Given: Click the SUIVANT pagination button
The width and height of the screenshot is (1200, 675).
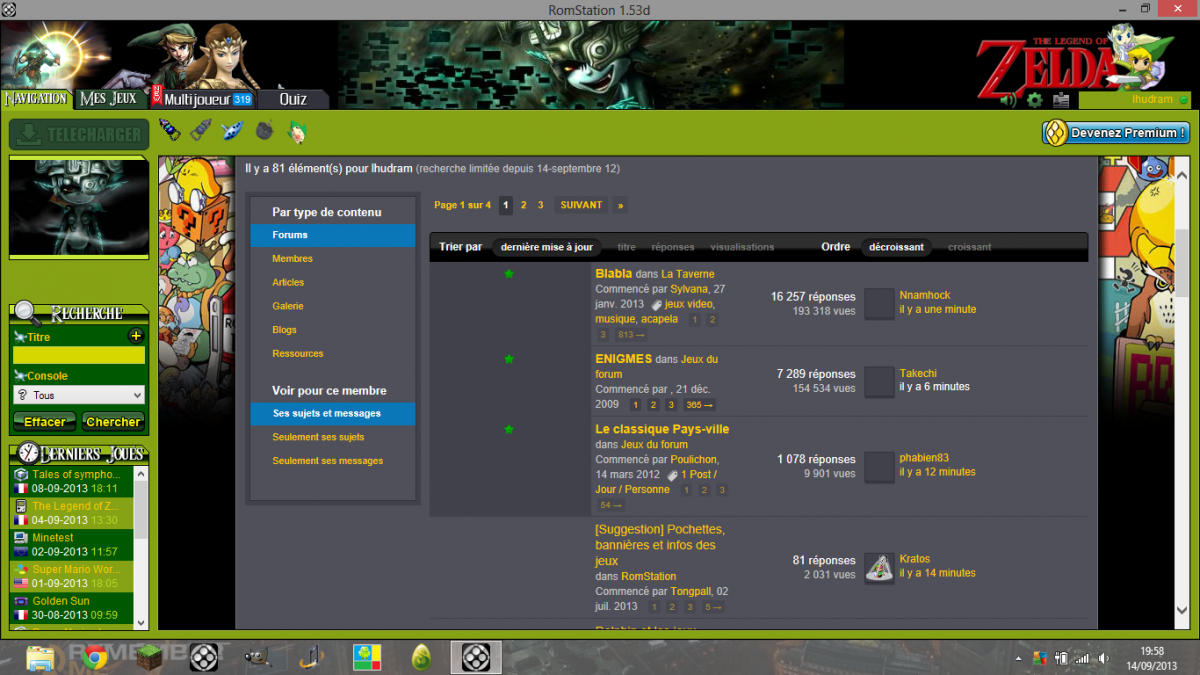Looking at the screenshot, I should (x=581, y=205).
